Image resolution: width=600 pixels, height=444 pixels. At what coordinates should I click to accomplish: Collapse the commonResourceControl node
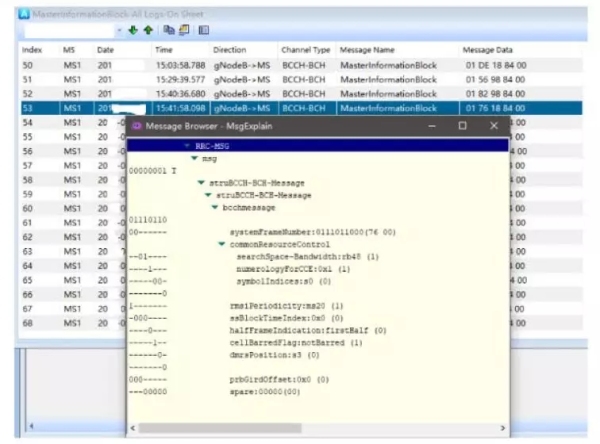(x=221, y=244)
